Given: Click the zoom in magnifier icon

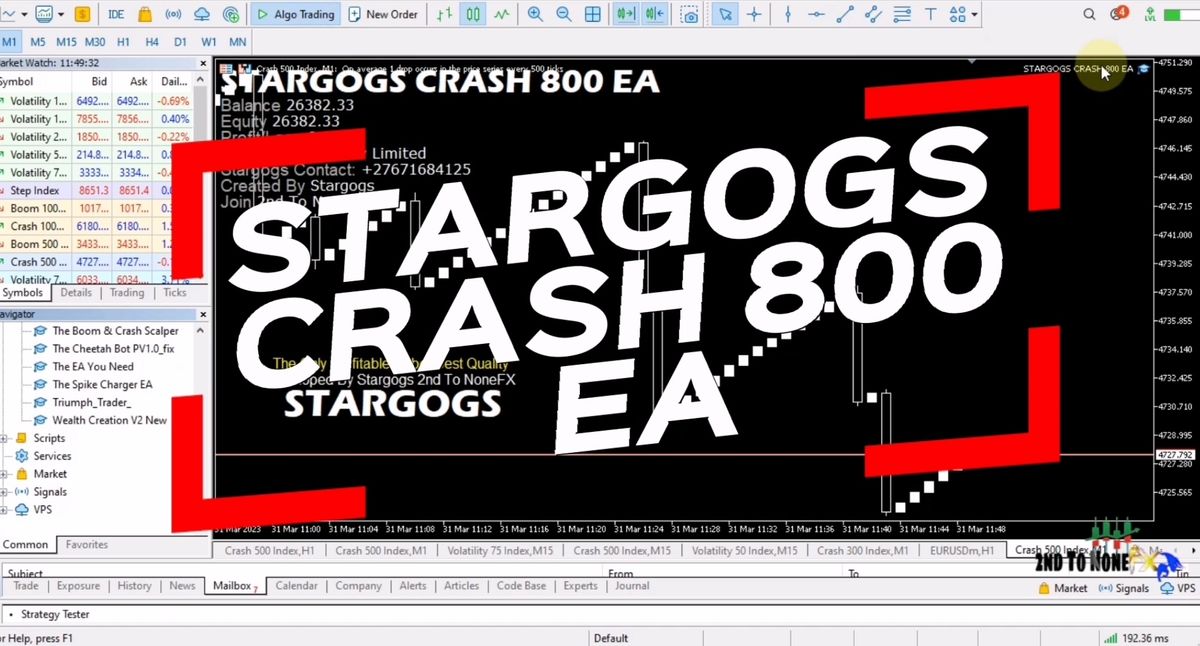Looking at the screenshot, I should coord(535,14).
